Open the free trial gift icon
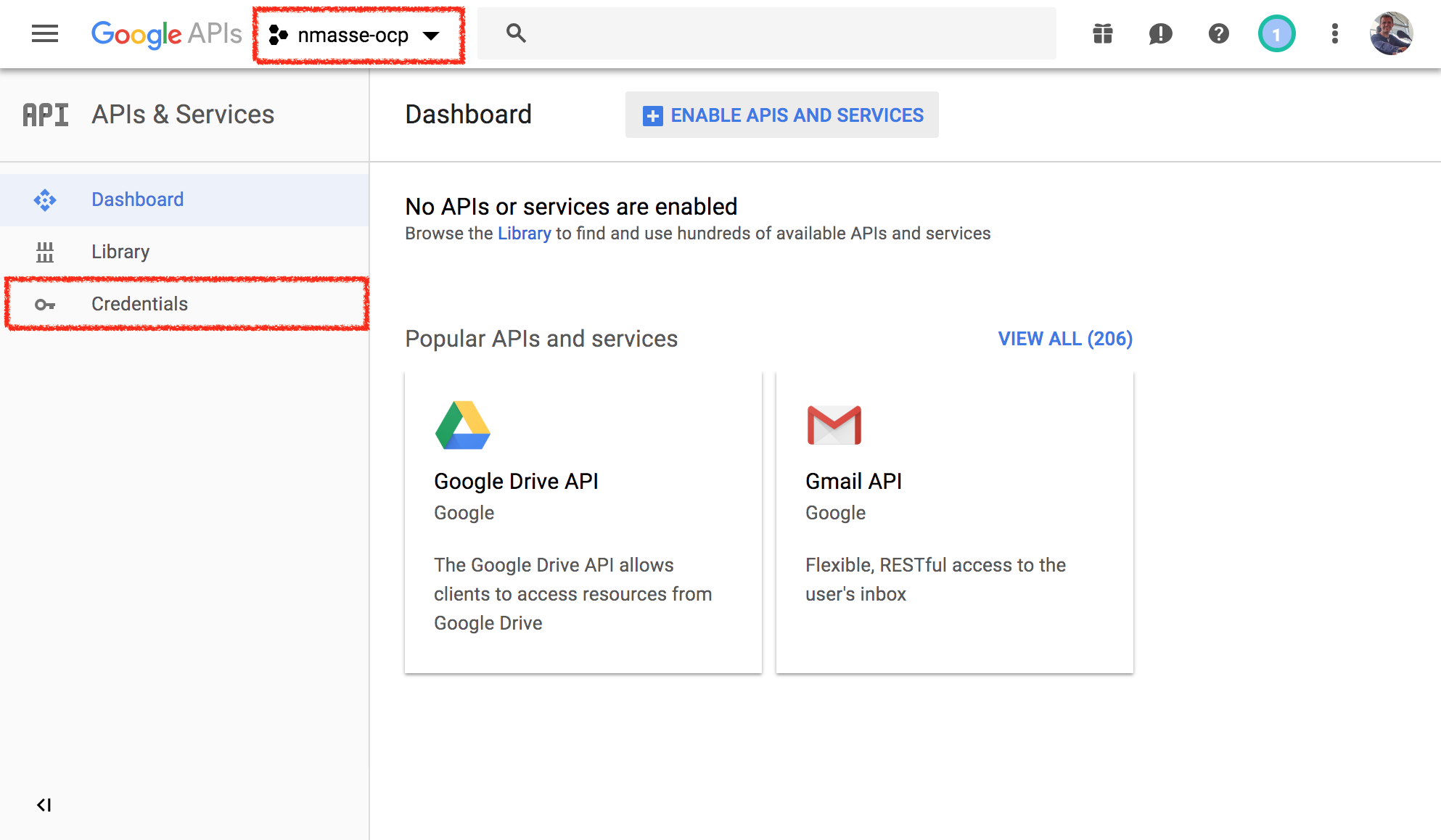Viewport: 1441px width, 840px height. 1103,33
